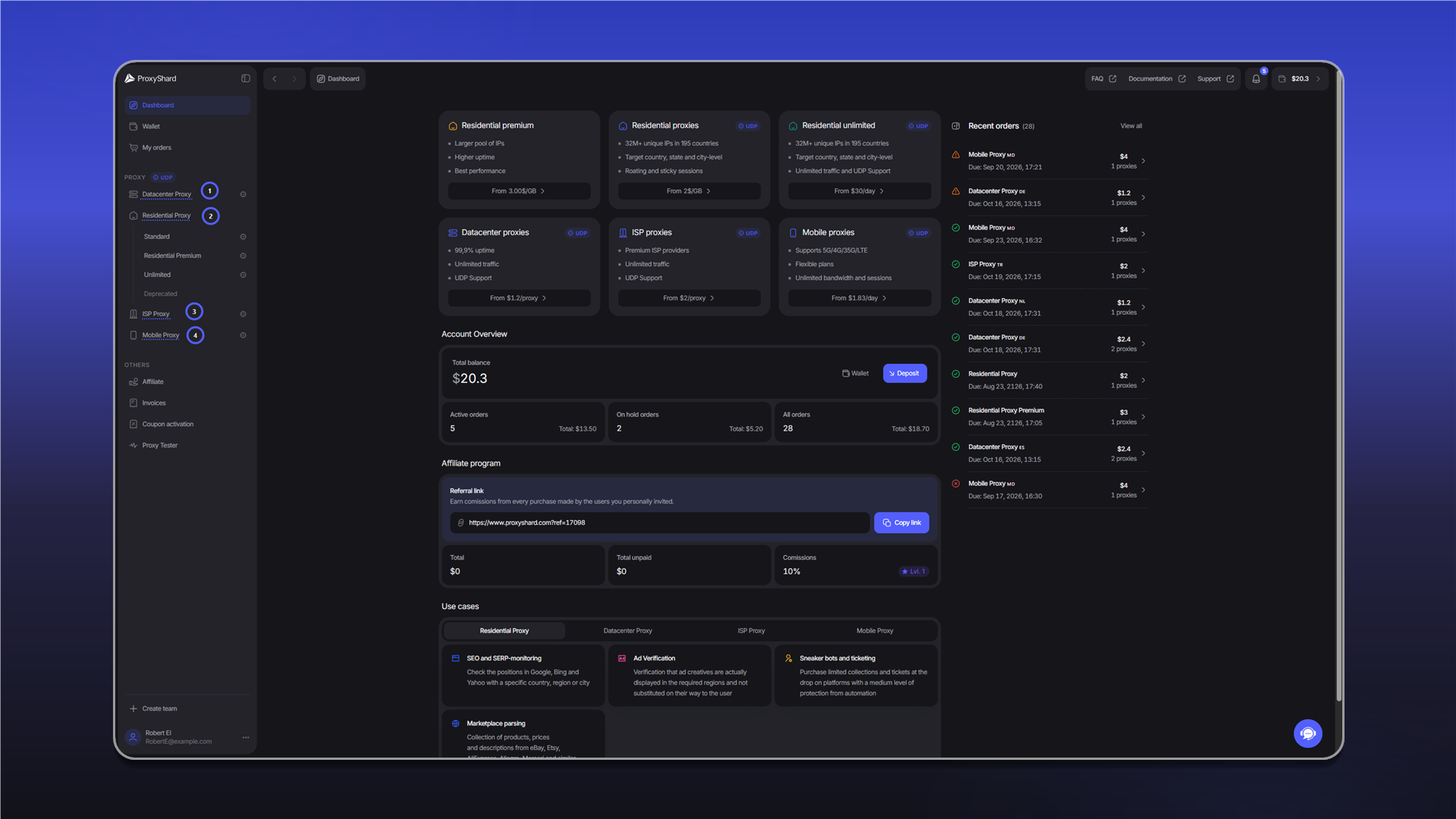Expand the Mobile Proxy sidebar option circle
This screenshot has width=1456, height=819.
point(243,335)
